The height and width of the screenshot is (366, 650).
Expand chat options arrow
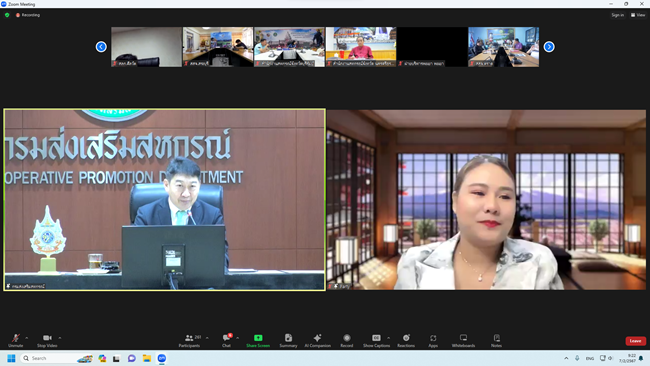238,338
